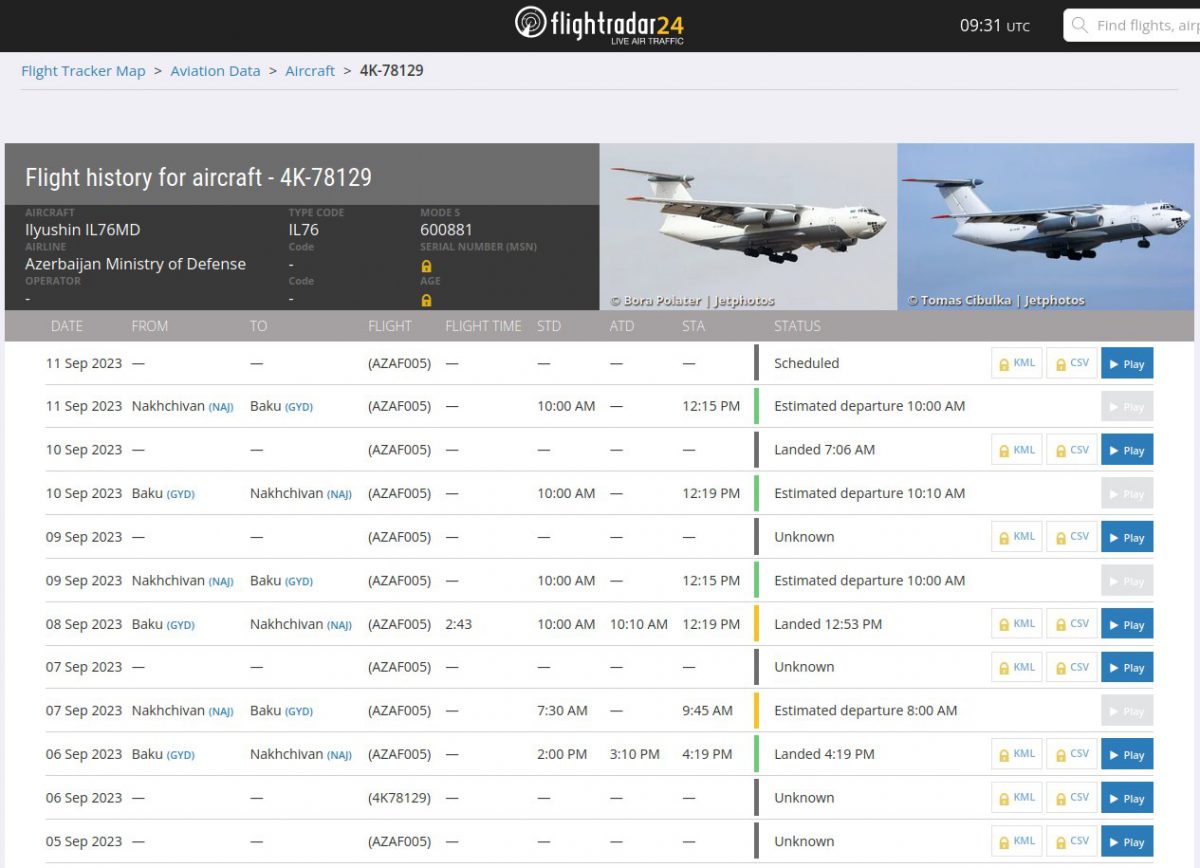The image size is (1200, 868).
Task: Click the age lock icon
Action: tap(426, 300)
